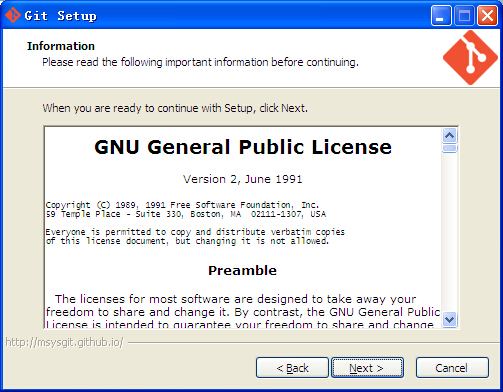
Task: Click the 'GNU General Public License' heading
Action: [243, 147]
